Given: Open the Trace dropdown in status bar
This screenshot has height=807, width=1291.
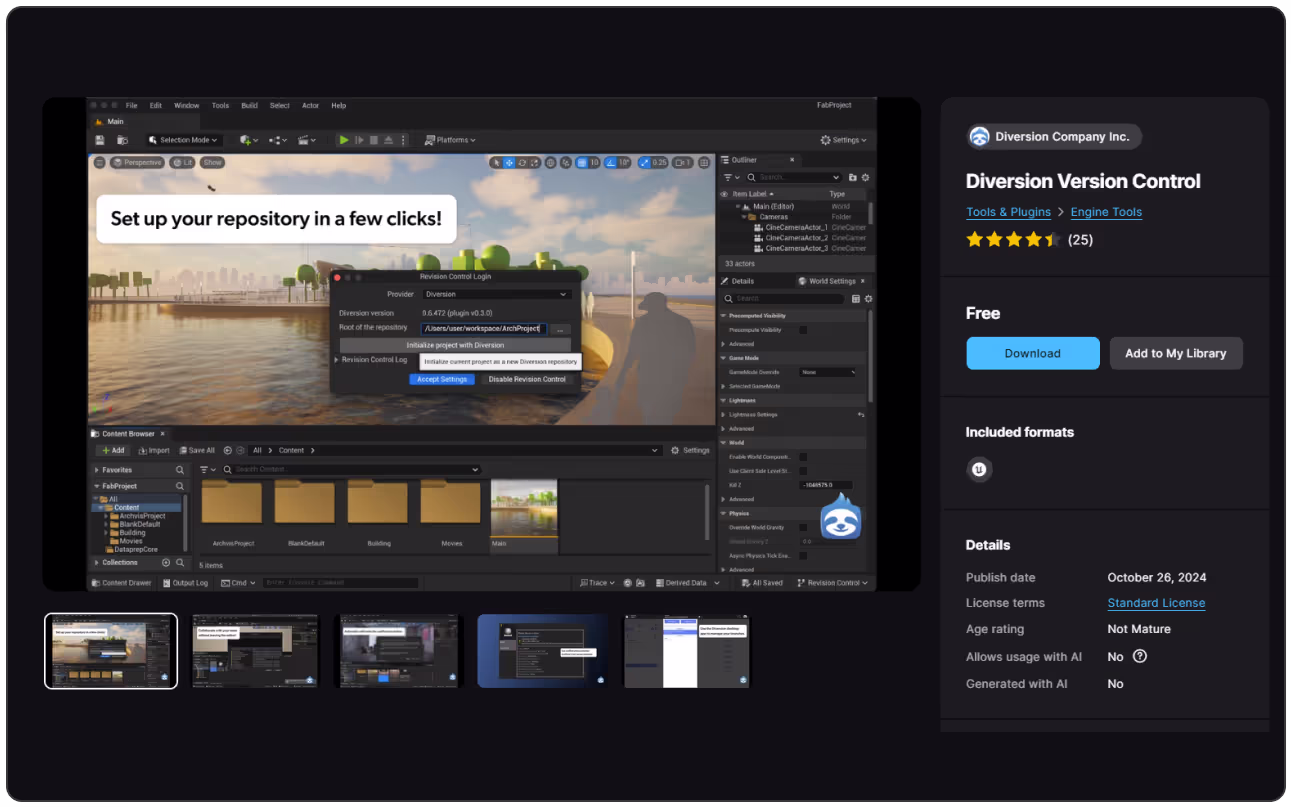Looking at the screenshot, I should (x=598, y=583).
